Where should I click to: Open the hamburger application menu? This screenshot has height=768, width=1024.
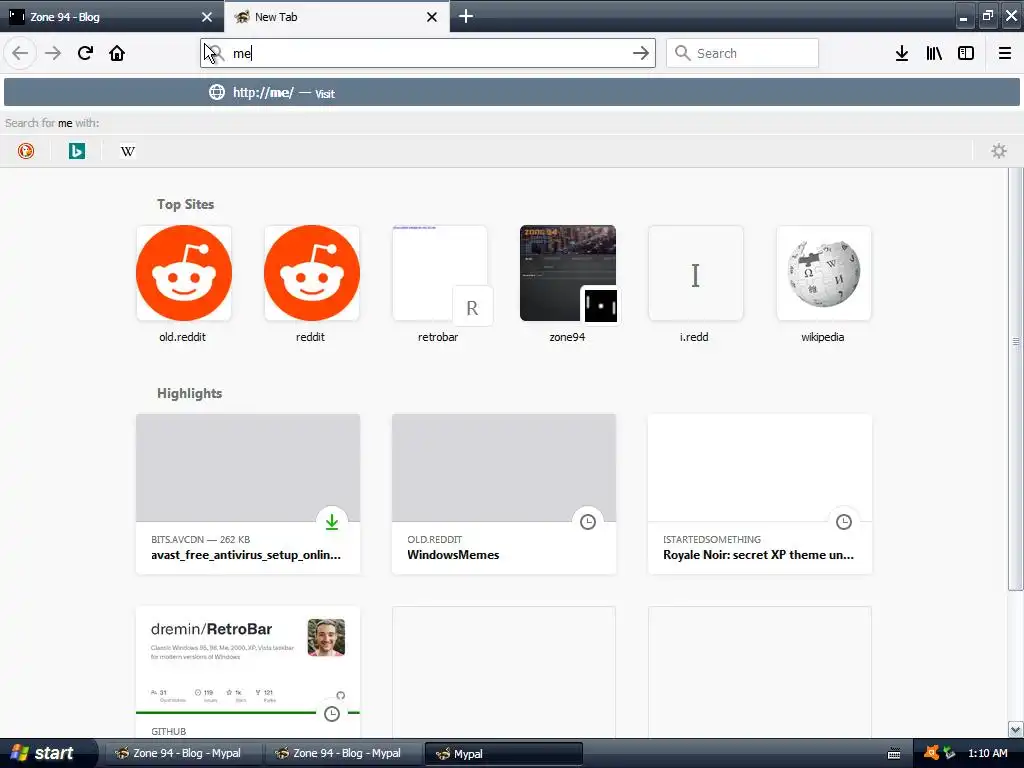coord(1004,53)
